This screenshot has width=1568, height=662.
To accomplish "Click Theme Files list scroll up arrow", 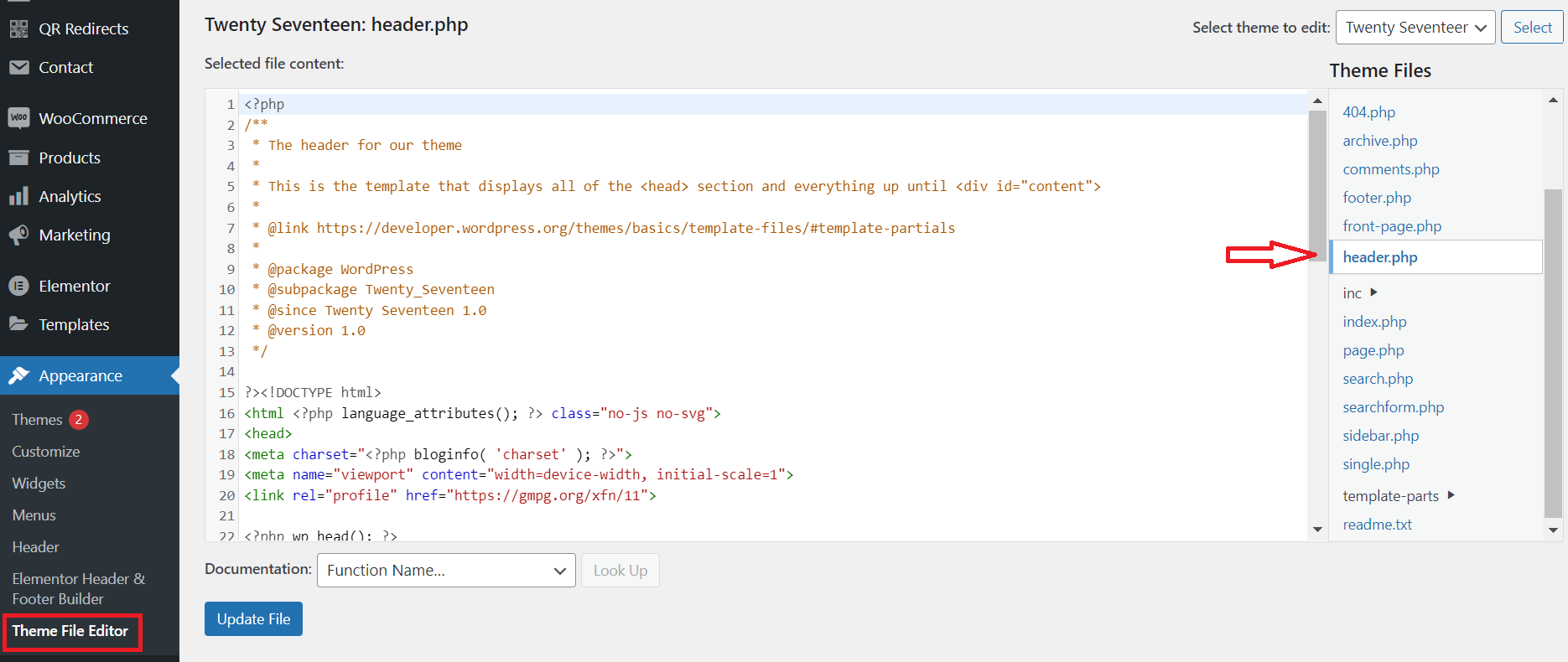I will point(1553,100).
